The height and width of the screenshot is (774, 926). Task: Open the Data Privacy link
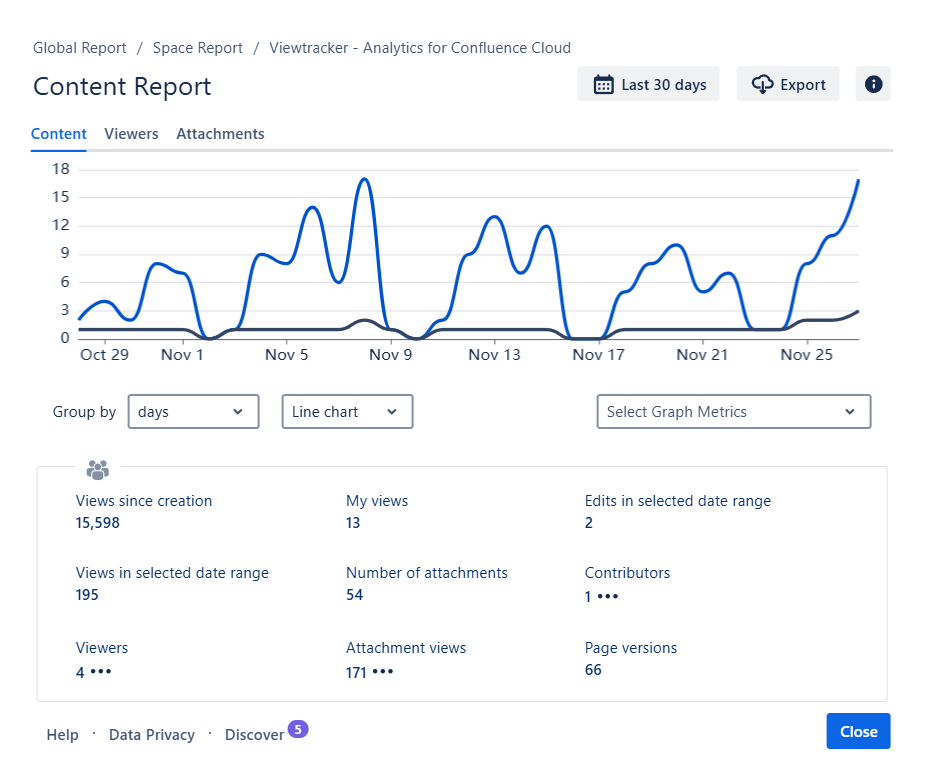pos(152,735)
